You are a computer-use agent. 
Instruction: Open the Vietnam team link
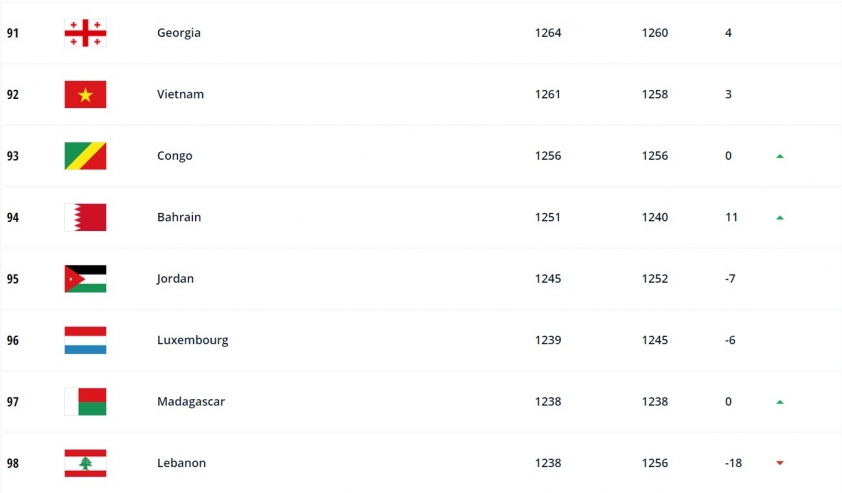coord(180,94)
